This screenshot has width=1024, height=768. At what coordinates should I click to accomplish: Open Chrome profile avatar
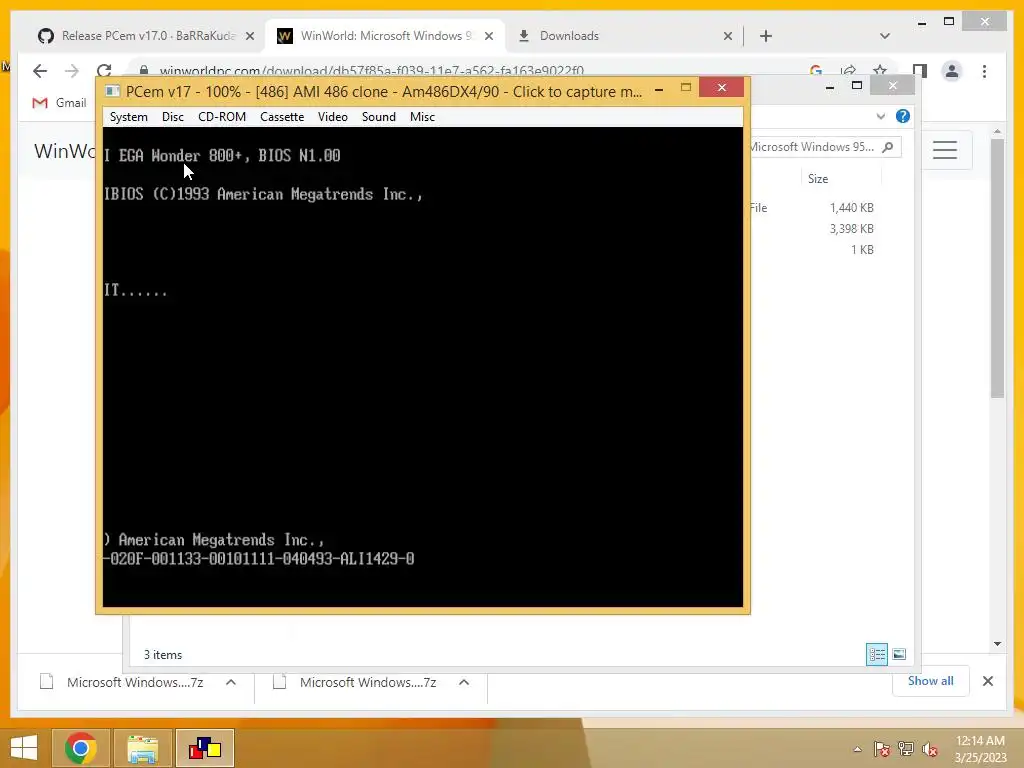pyautogui.click(x=952, y=71)
